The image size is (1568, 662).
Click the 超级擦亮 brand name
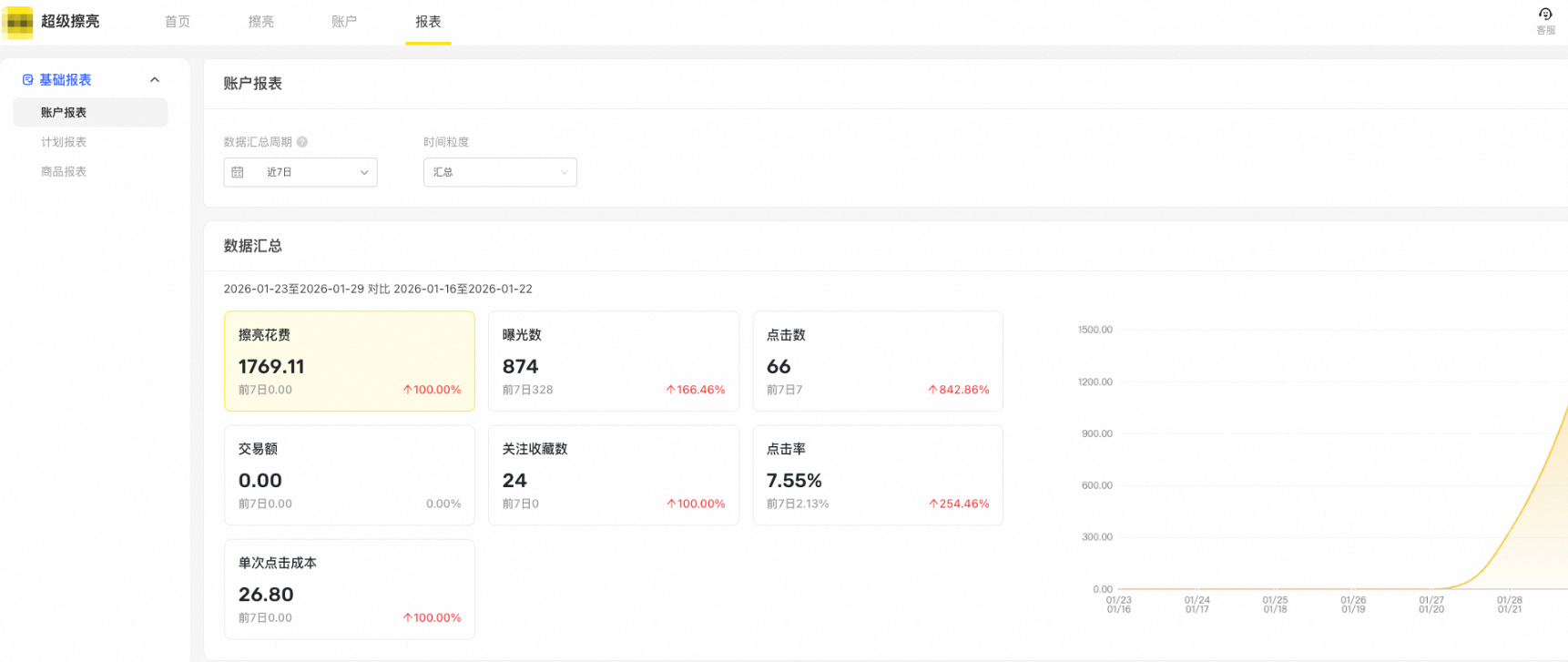(x=70, y=22)
